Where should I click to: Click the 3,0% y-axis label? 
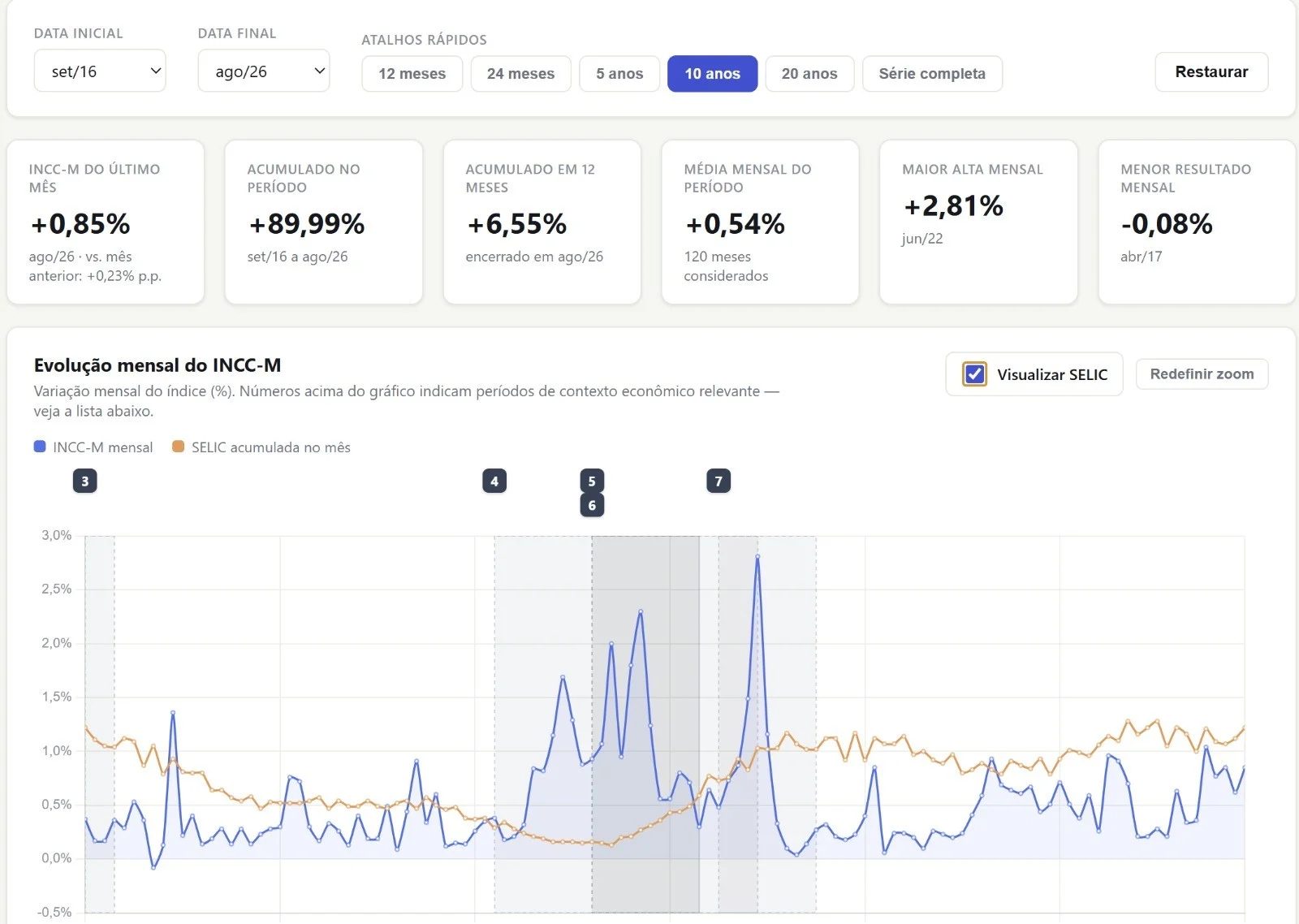(57, 535)
